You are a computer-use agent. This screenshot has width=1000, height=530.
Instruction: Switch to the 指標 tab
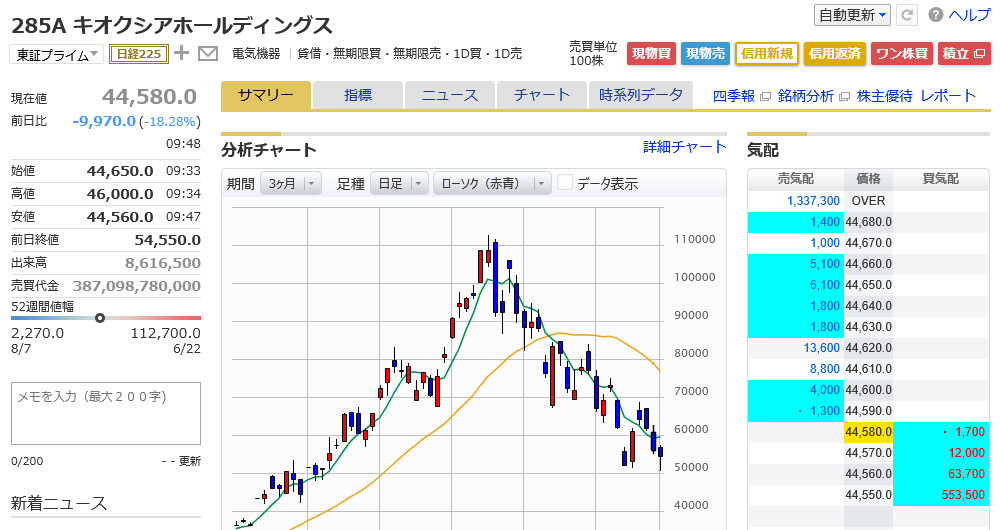[358, 96]
